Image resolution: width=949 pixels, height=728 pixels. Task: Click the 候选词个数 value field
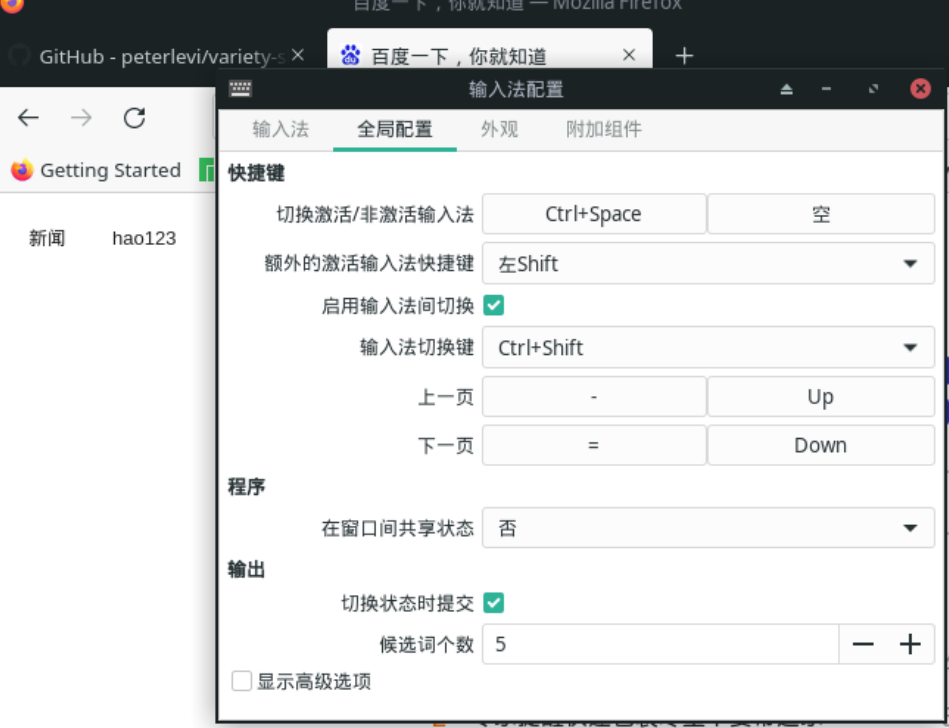[660, 644]
